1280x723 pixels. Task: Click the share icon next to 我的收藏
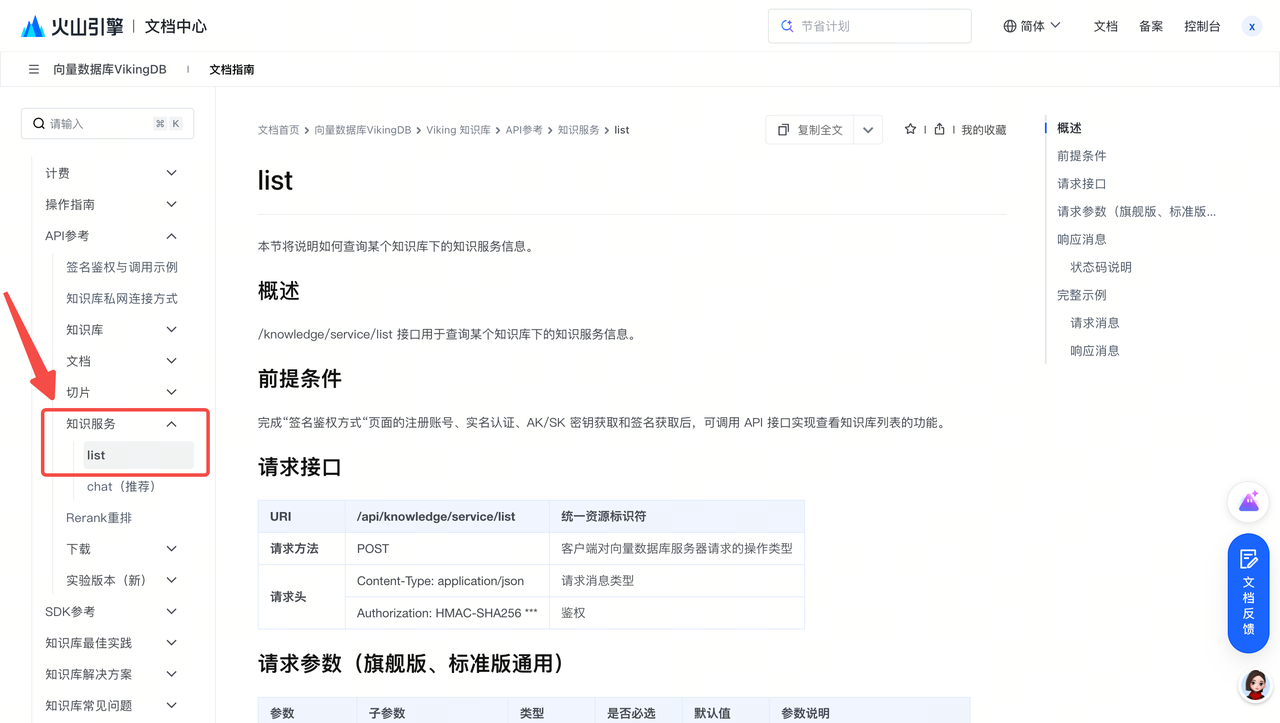(x=939, y=130)
